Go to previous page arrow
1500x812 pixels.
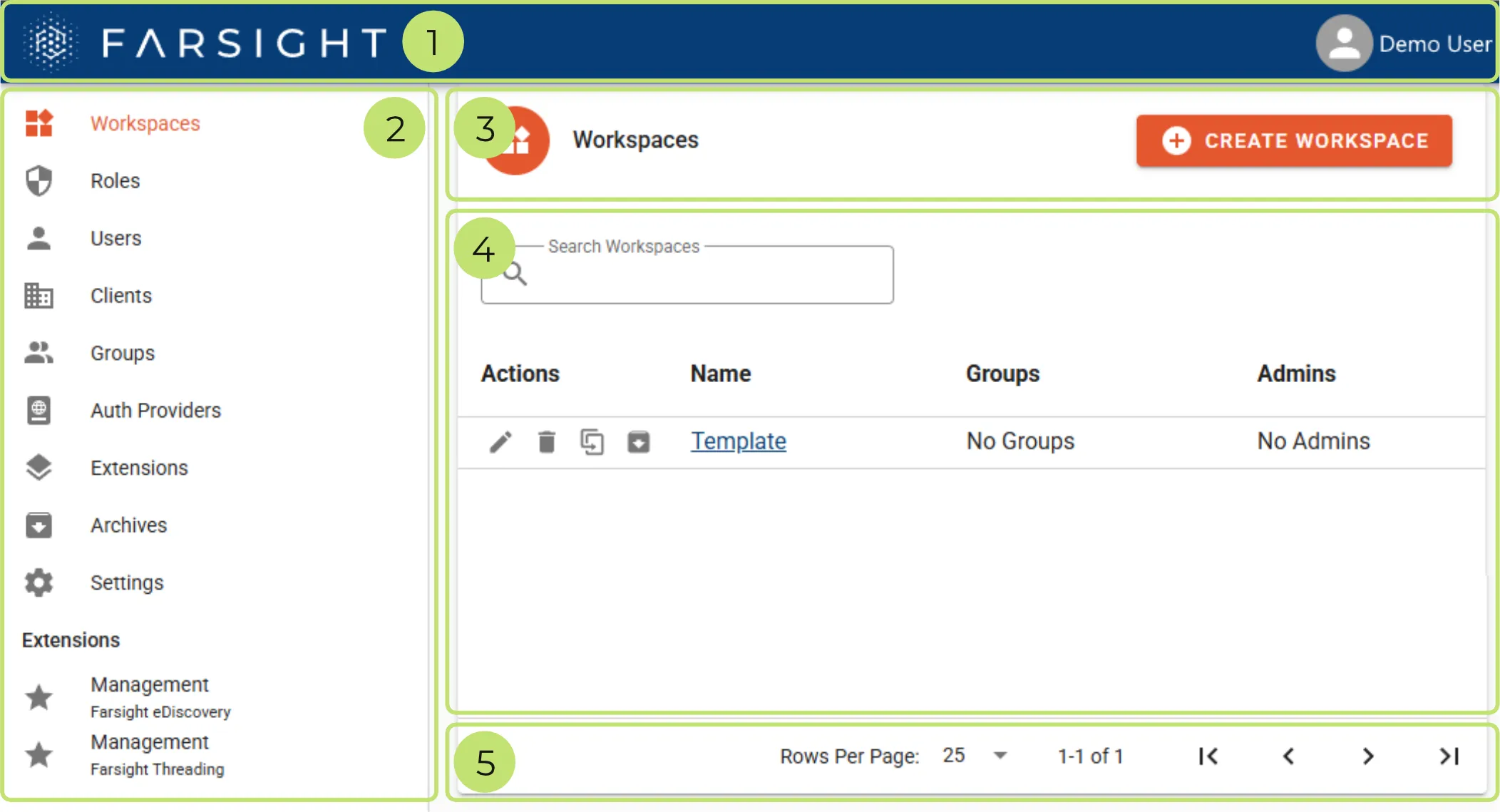tap(1288, 756)
